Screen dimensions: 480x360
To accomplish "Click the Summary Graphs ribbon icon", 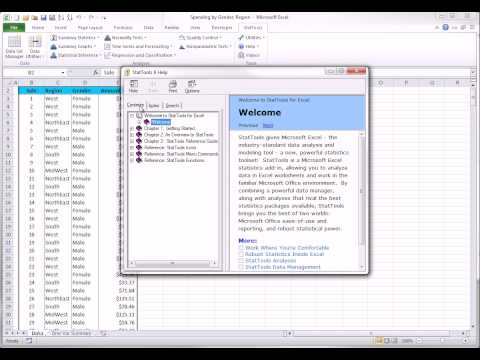I will [53, 46].
